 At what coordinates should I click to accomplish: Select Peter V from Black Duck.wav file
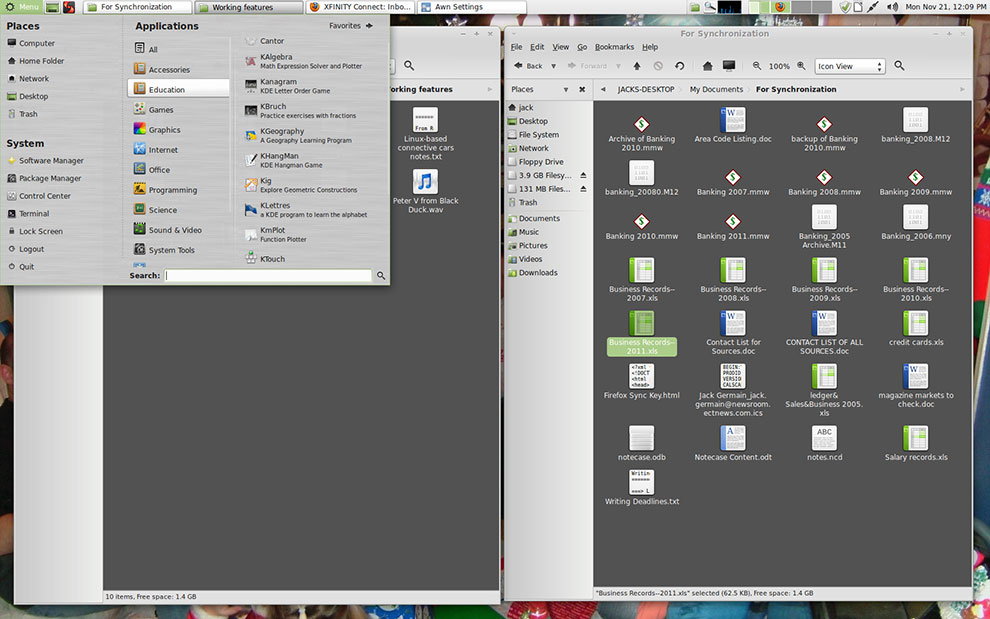426,191
